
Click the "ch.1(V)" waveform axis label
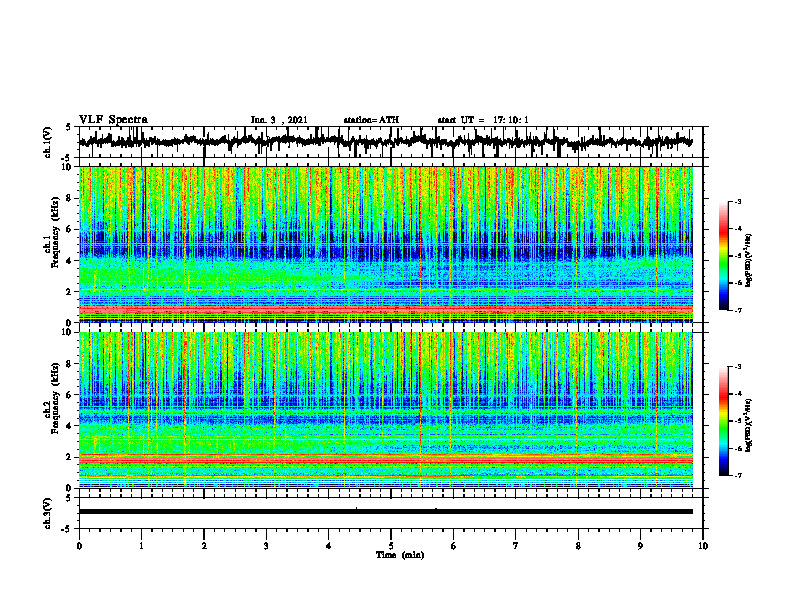(x=48, y=142)
